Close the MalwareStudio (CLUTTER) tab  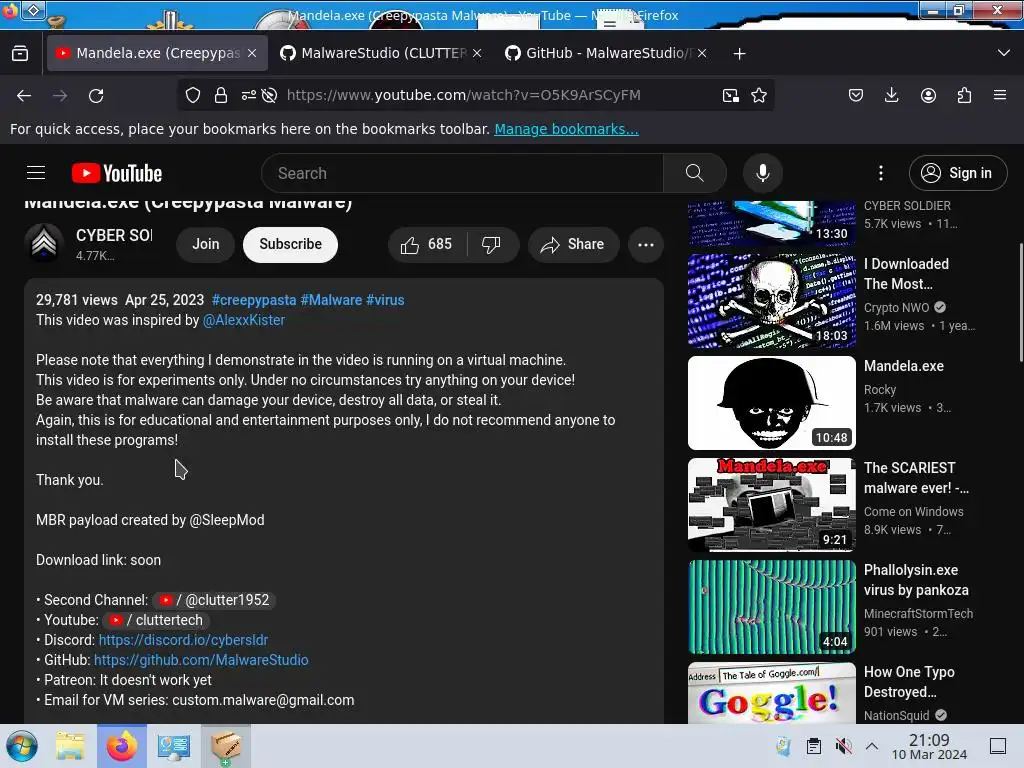pyautogui.click(x=477, y=53)
